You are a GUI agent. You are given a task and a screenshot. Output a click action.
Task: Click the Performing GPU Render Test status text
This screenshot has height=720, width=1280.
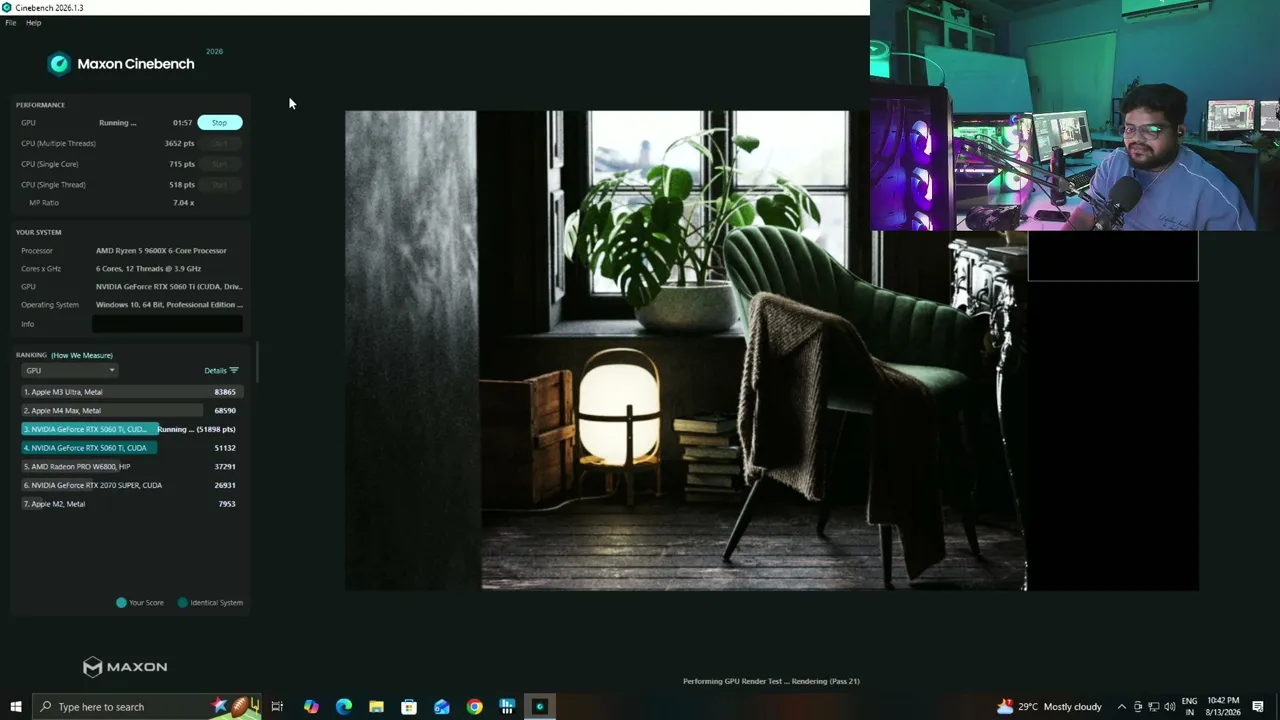[771, 682]
